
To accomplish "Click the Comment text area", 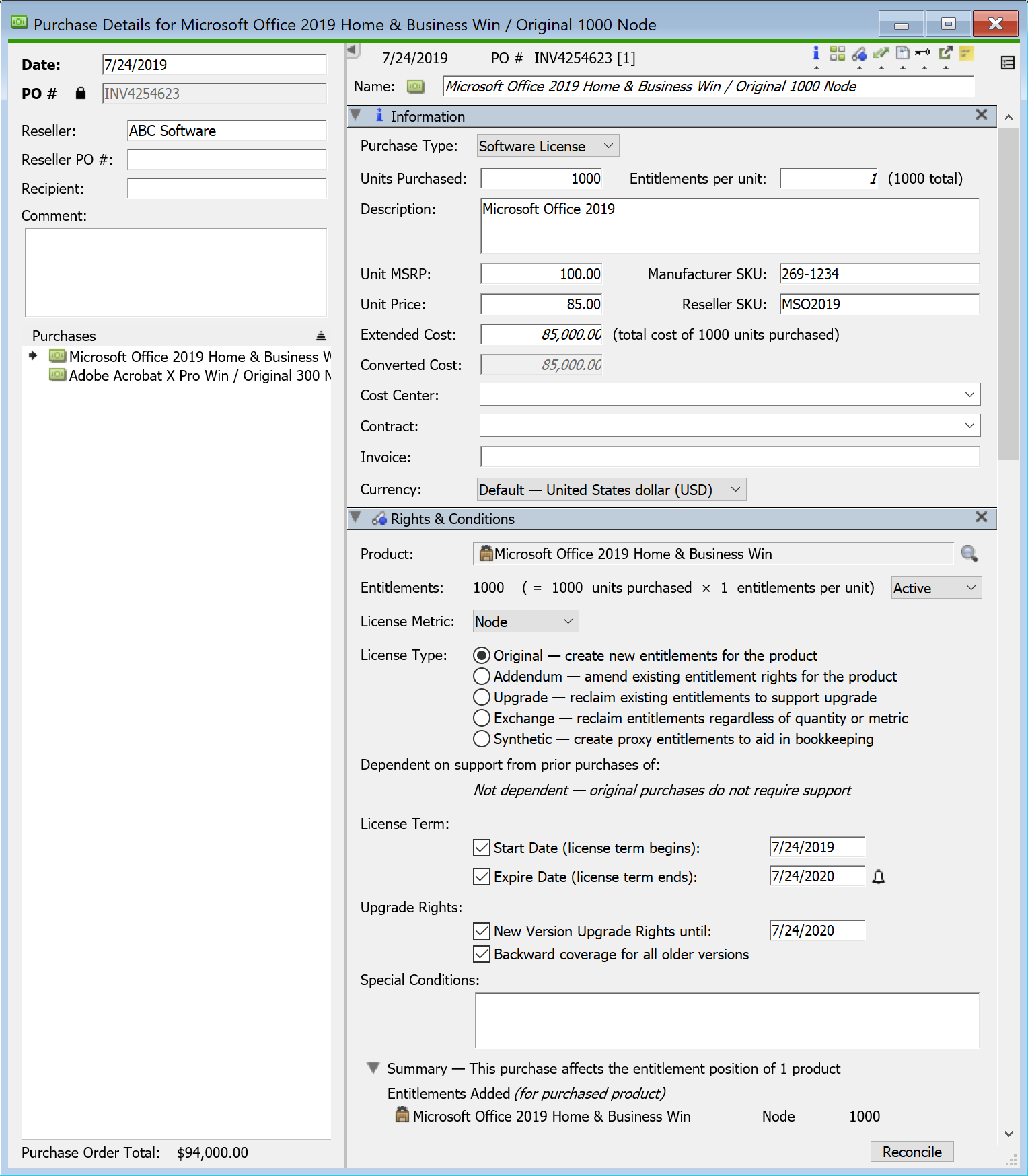I will [x=176, y=272].
